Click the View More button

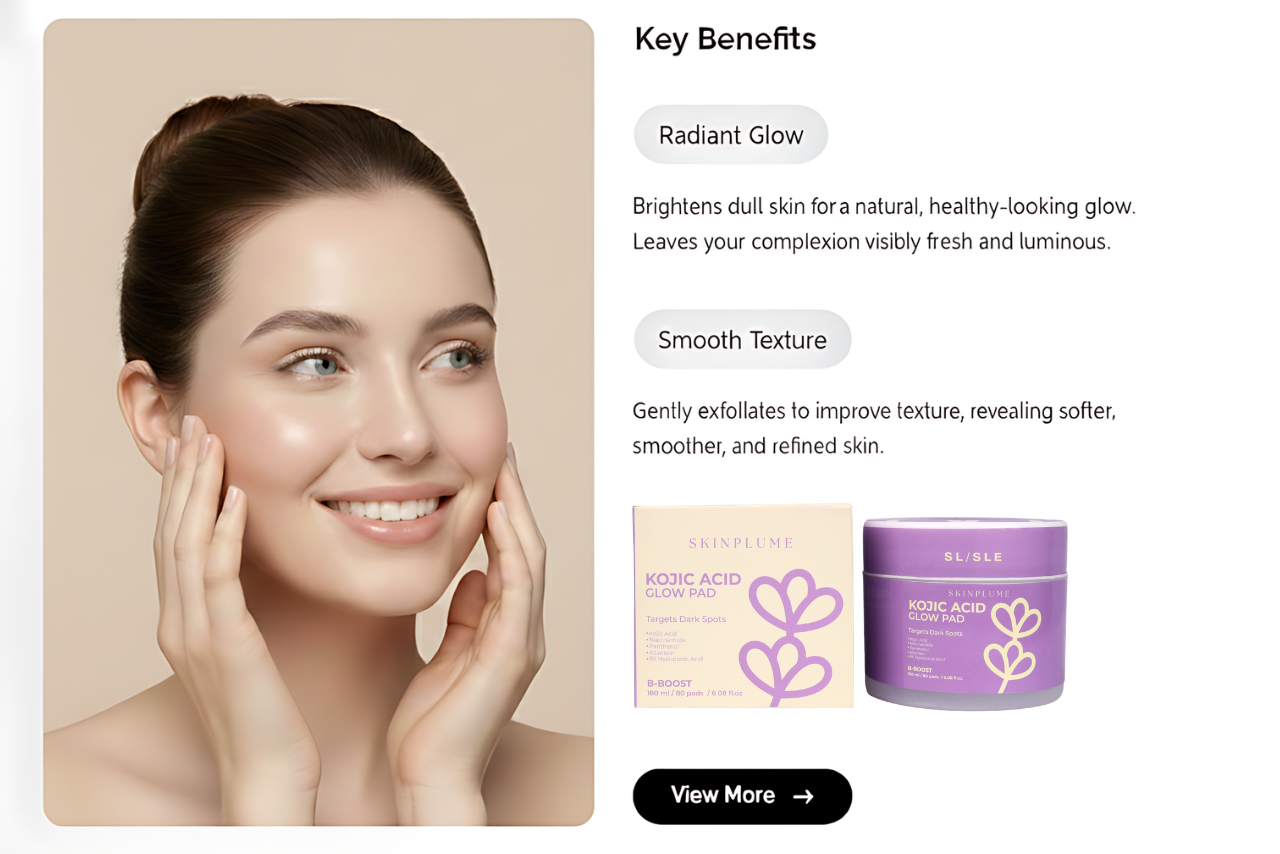coord(742,796)
